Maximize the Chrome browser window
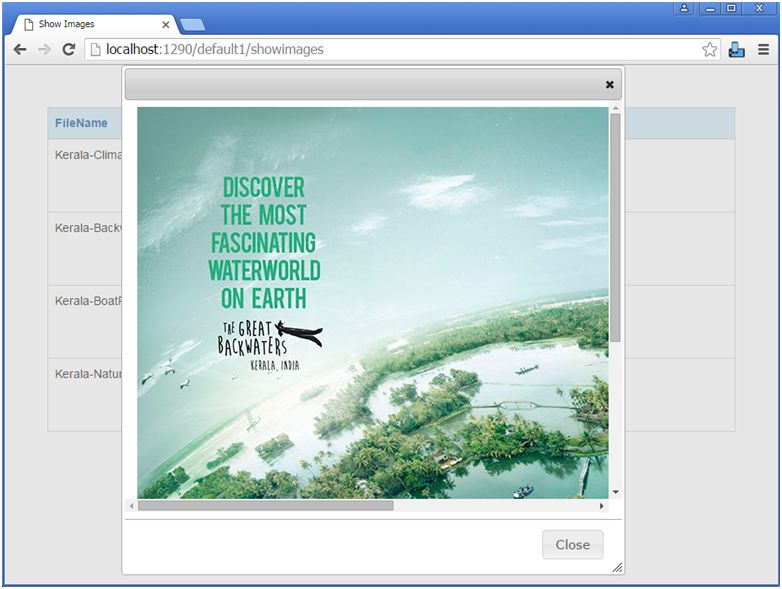The height and width of the screenshot is (589, 782). pos(731,8)
